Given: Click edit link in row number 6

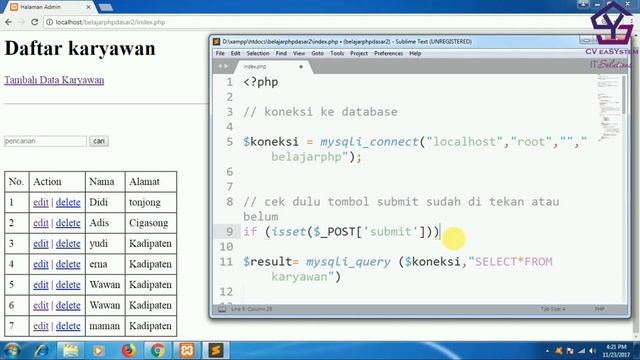Looking at the screenshot, I should (x=41, y=305).
